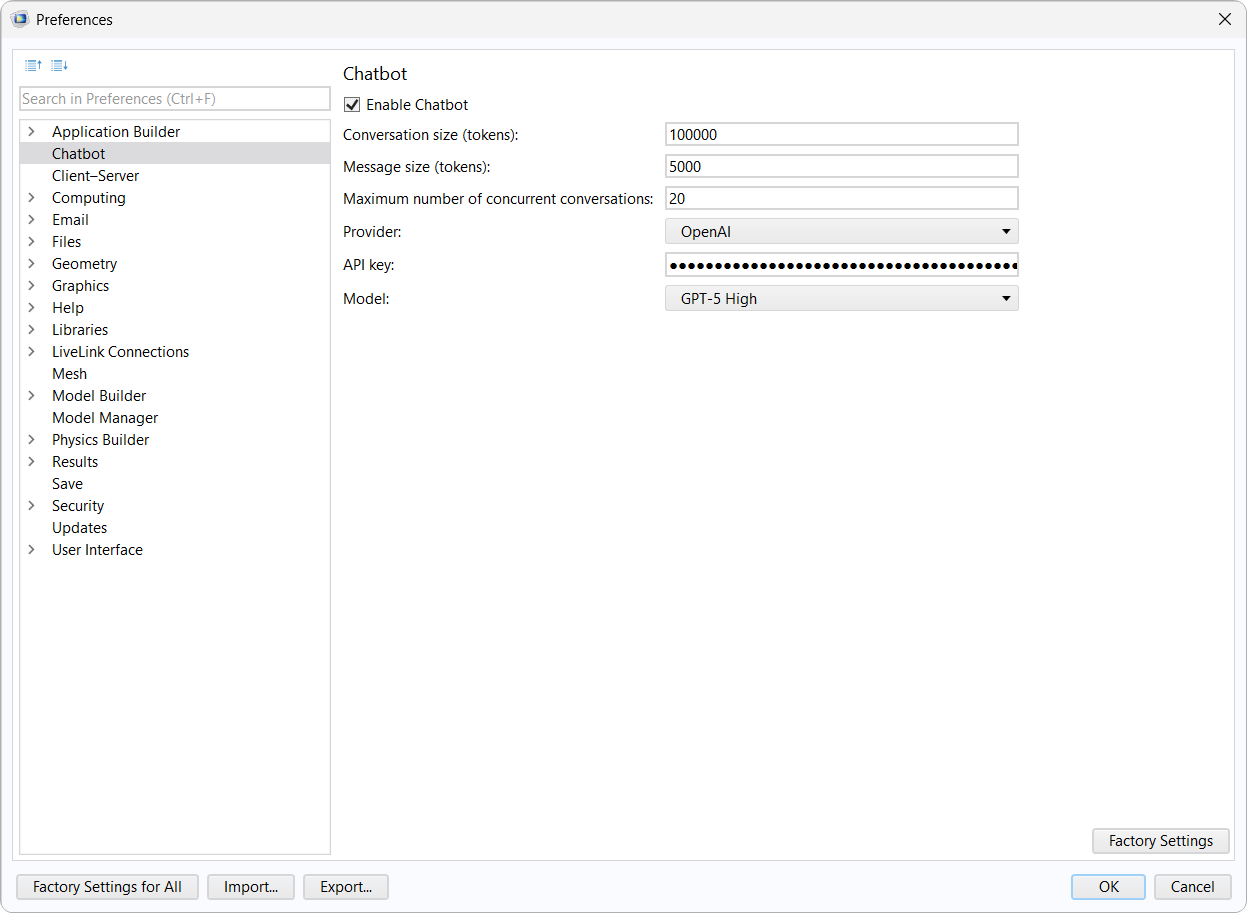
Task: Click the collapse all tree icon
Action: click(33, 66)
